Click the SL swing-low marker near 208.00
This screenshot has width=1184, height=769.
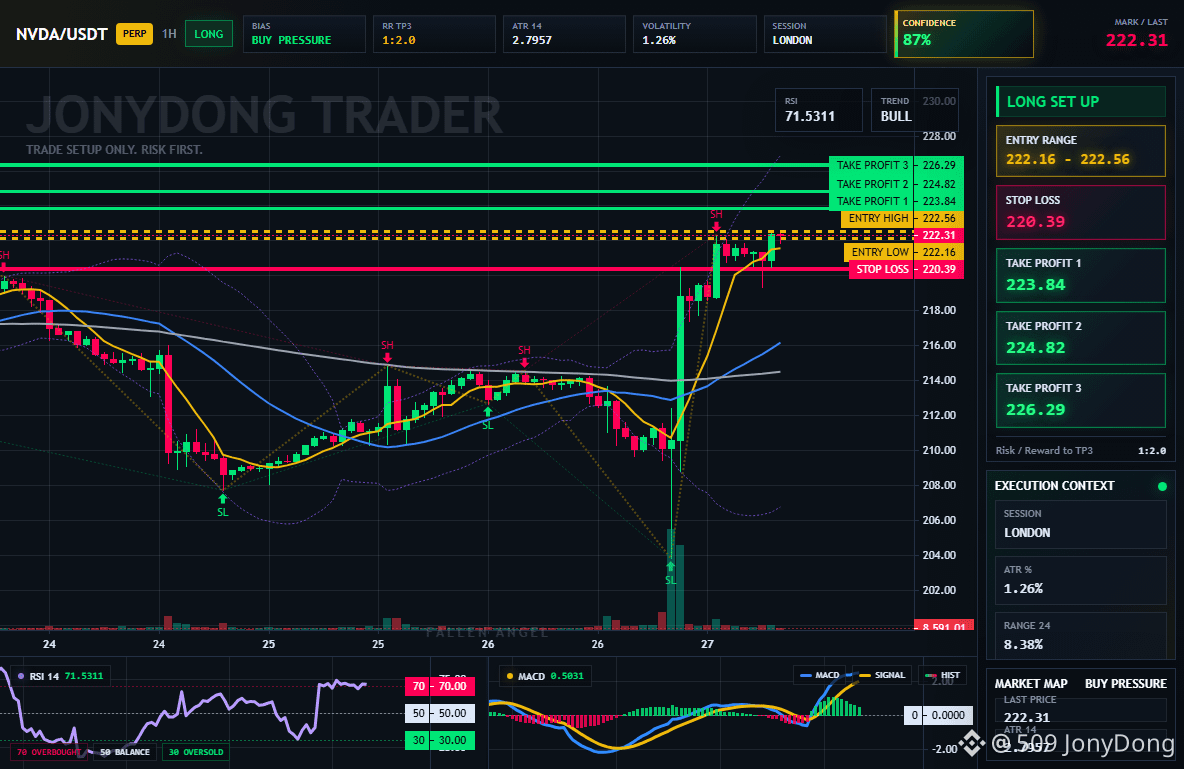(223, 505)
